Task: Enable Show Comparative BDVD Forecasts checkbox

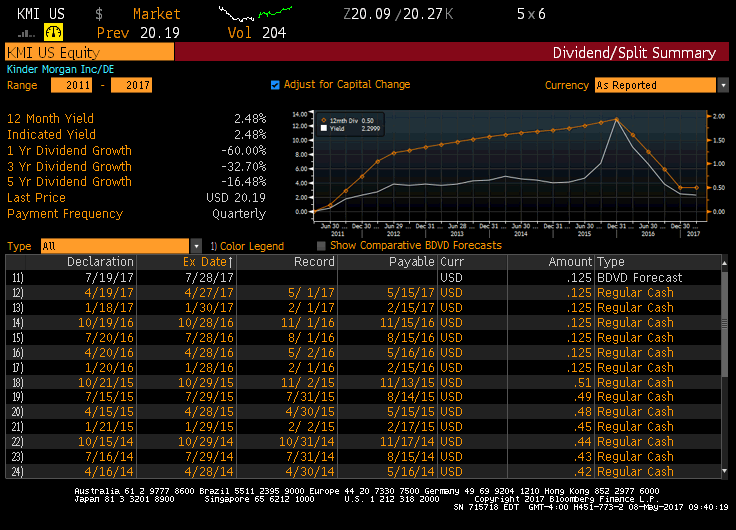Action: coord(321,246)
